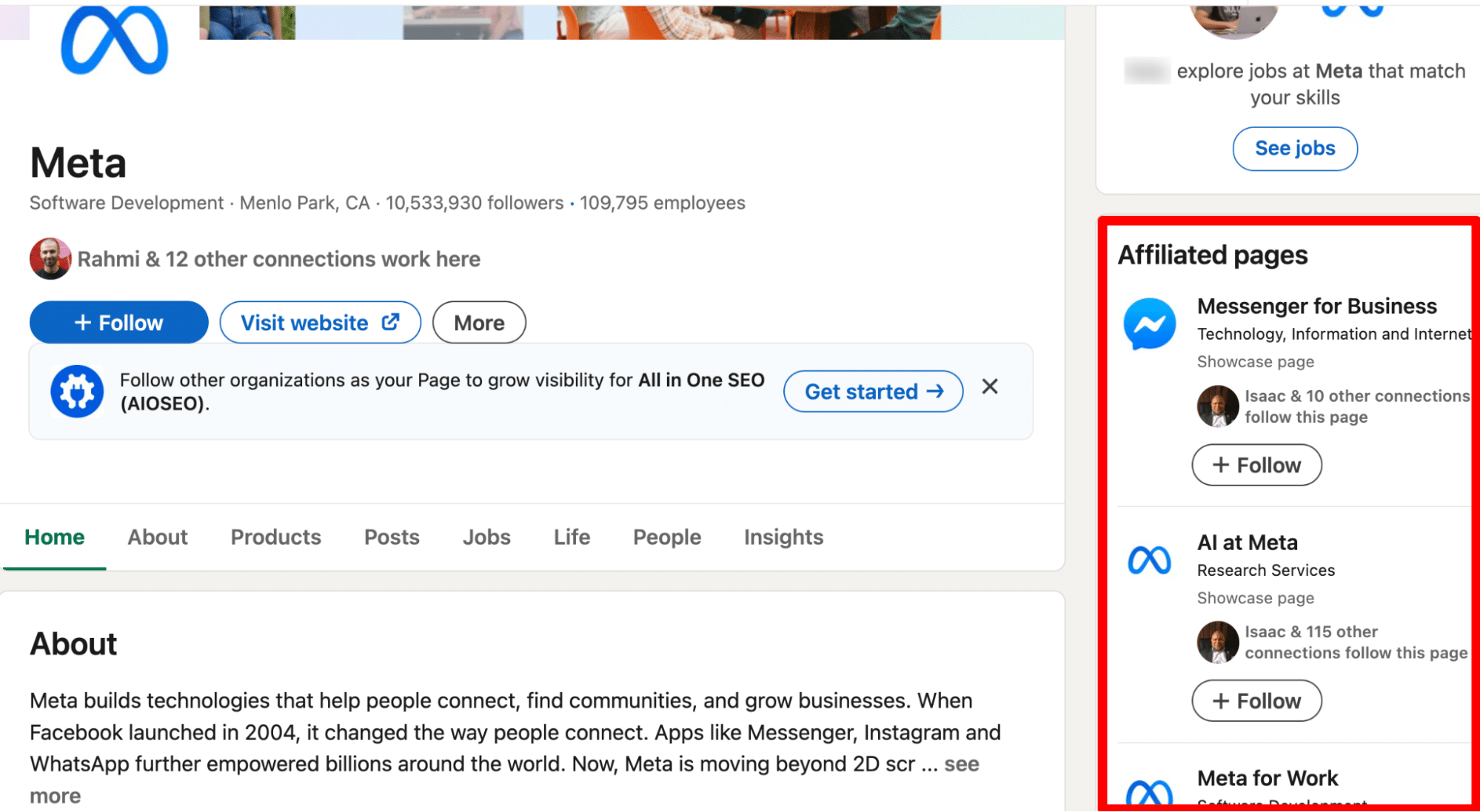
Task: Click 'Isaac & 115 other connections follow this page'
Action: (1356, 642)
